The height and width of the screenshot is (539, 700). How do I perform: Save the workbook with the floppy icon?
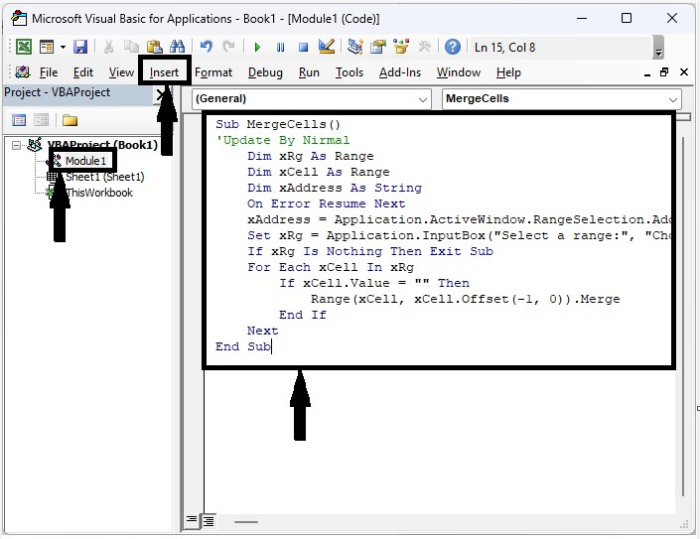[x=80, y=47]
